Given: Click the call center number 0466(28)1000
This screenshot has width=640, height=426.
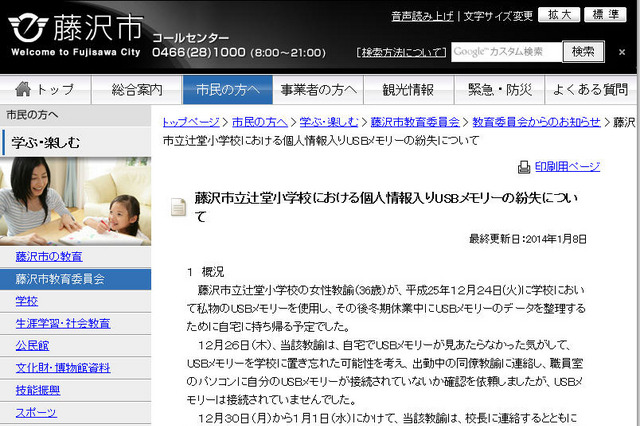Looking at the screenshot, I should 199,53.
